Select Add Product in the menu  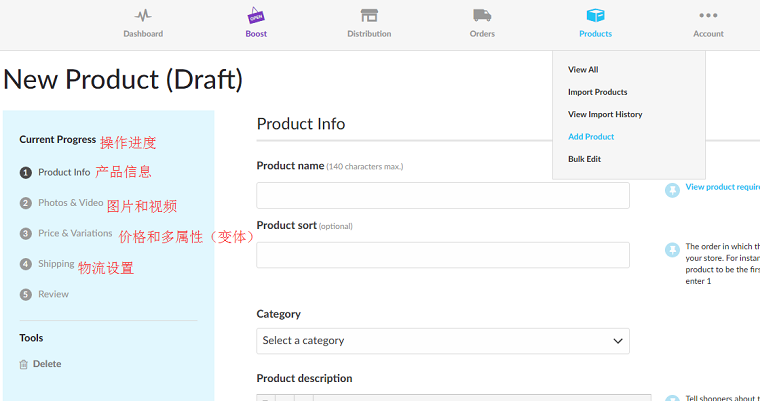[591, 137]
